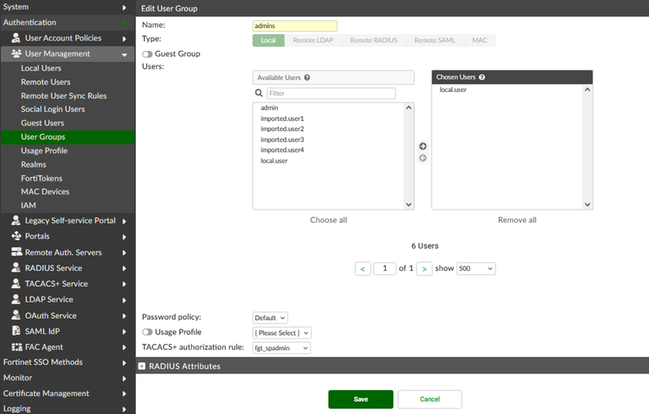Click the Portals icon in sidebar
This screenshot has width=649, height=414.
[x=16, y=236]
